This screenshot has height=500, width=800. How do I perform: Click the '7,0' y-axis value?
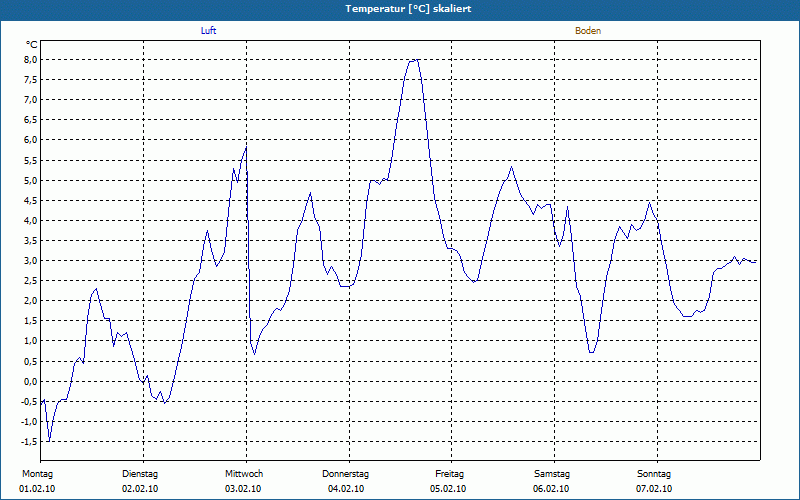click(31, 99)
